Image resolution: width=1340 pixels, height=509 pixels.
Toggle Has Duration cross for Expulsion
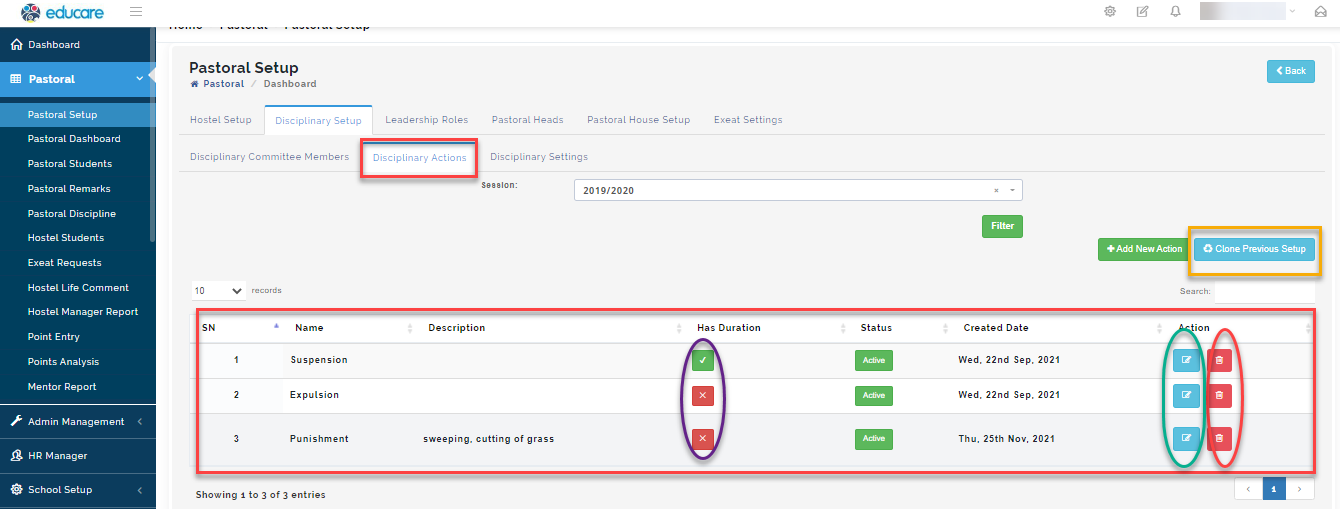[x=703, y=395]
